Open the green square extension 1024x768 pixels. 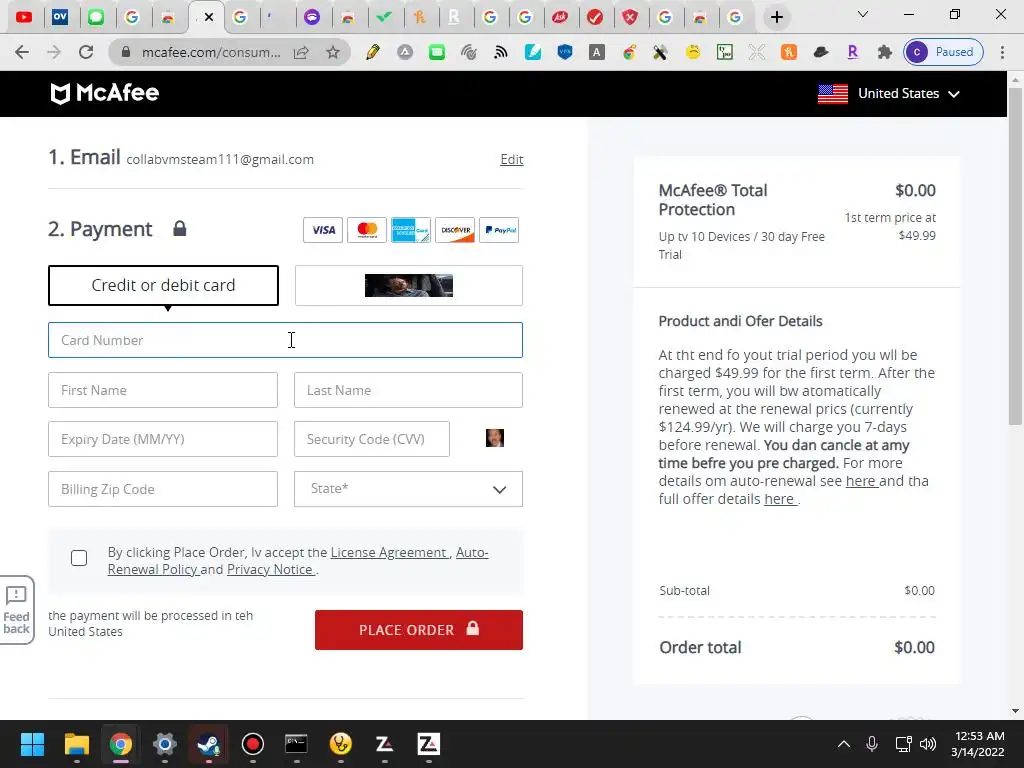click(436, 52)
